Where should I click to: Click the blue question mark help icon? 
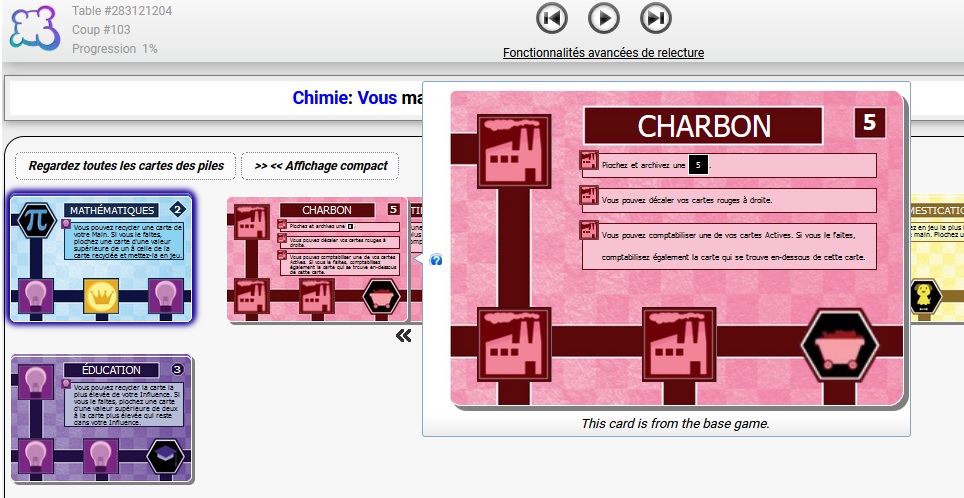[x=436, y=260]
